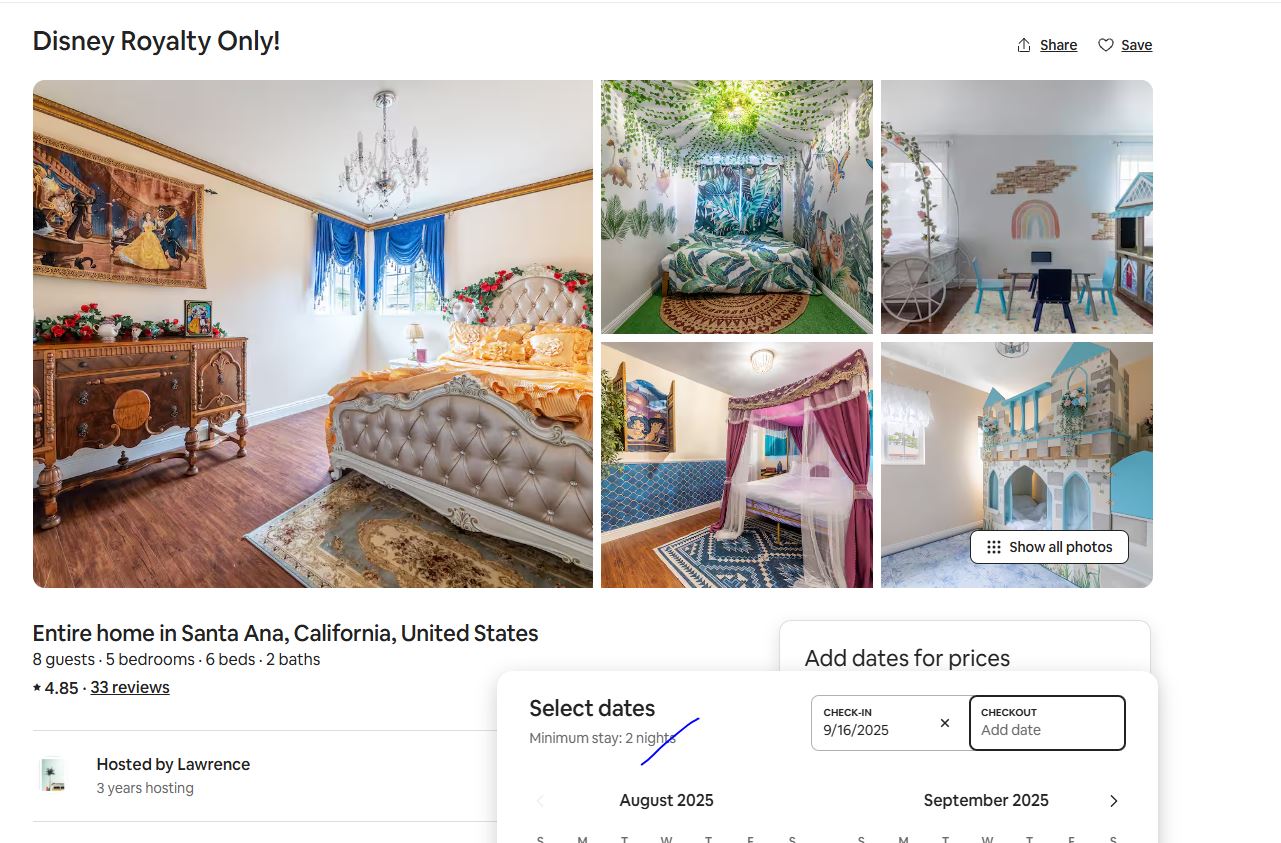Click the previous month left chevron
Screen dimensions: 1281x843
pos(540,801)
